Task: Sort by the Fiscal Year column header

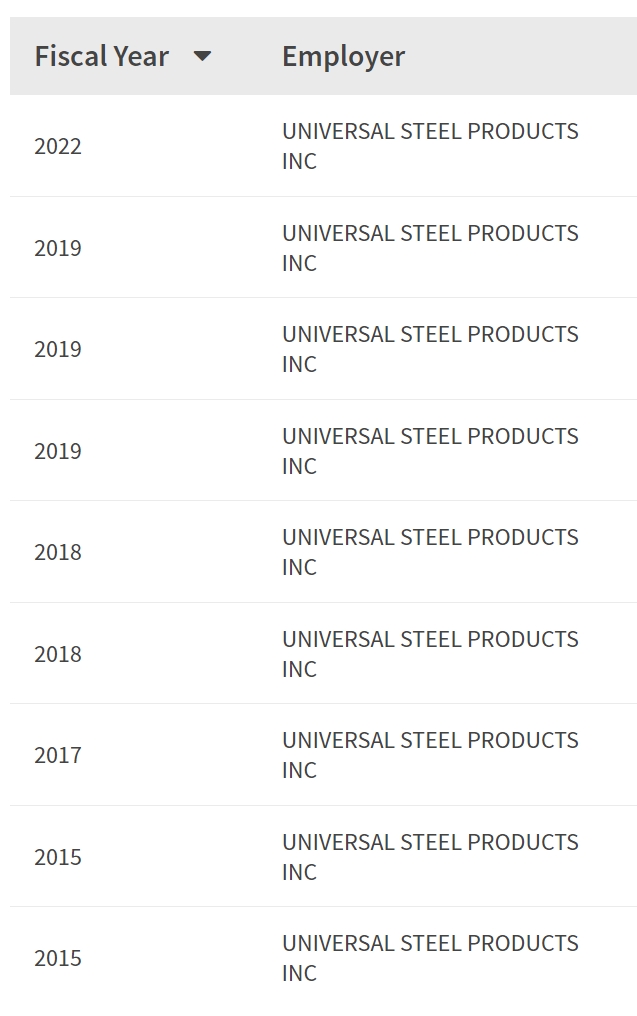Action: pos(102,56)
